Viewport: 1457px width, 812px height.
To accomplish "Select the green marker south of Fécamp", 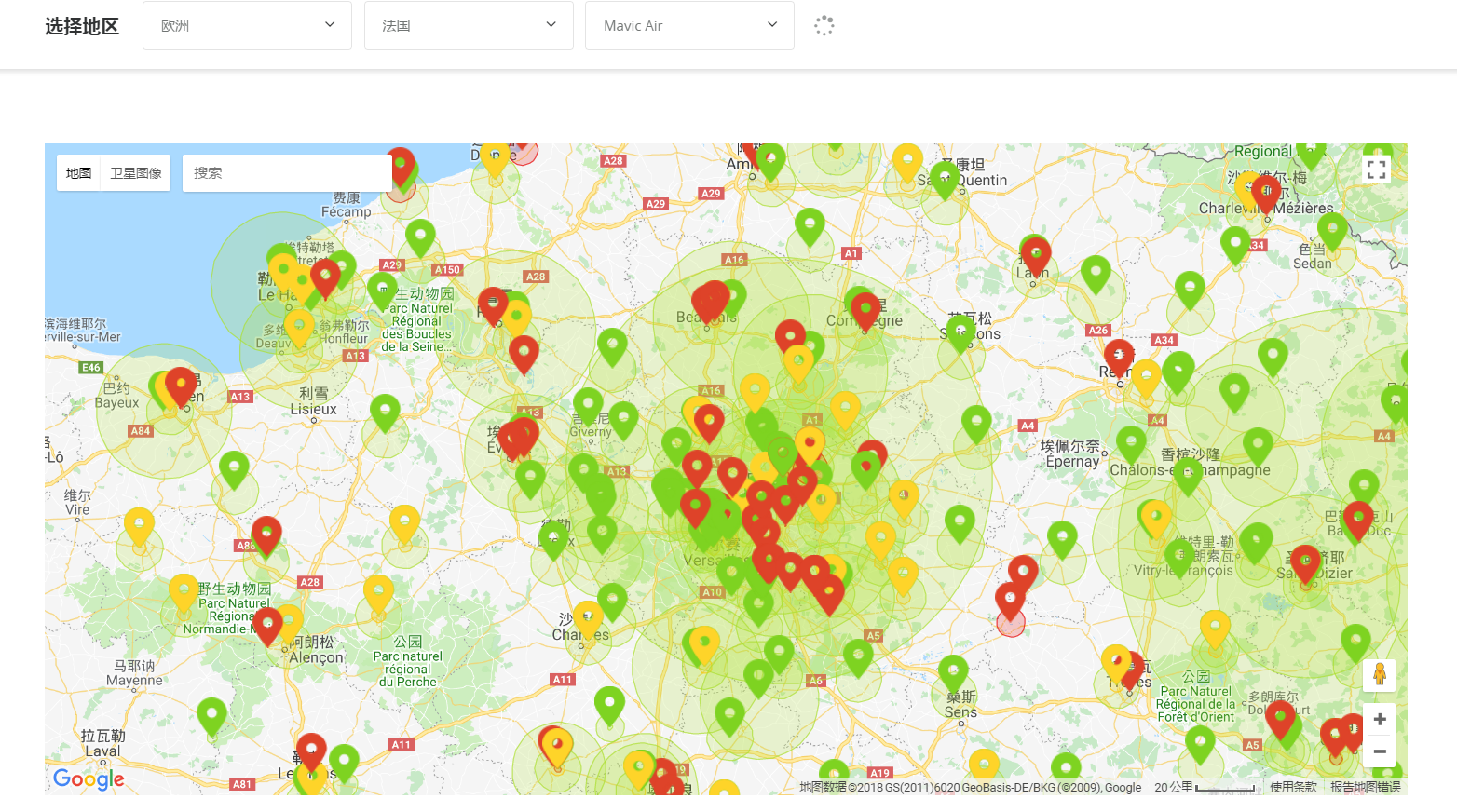I will point(420,238).
